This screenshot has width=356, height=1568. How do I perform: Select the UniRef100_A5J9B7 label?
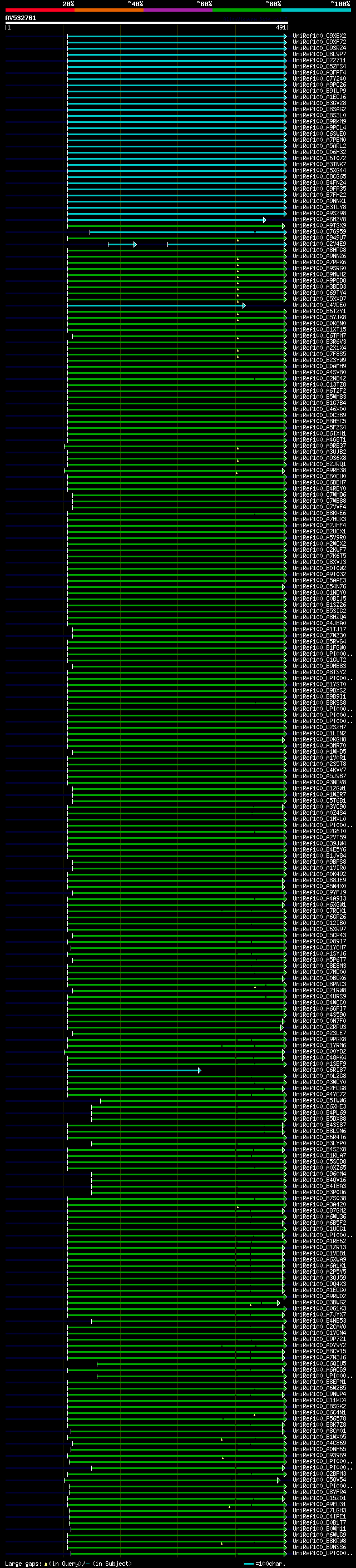(x=319, y=776)
